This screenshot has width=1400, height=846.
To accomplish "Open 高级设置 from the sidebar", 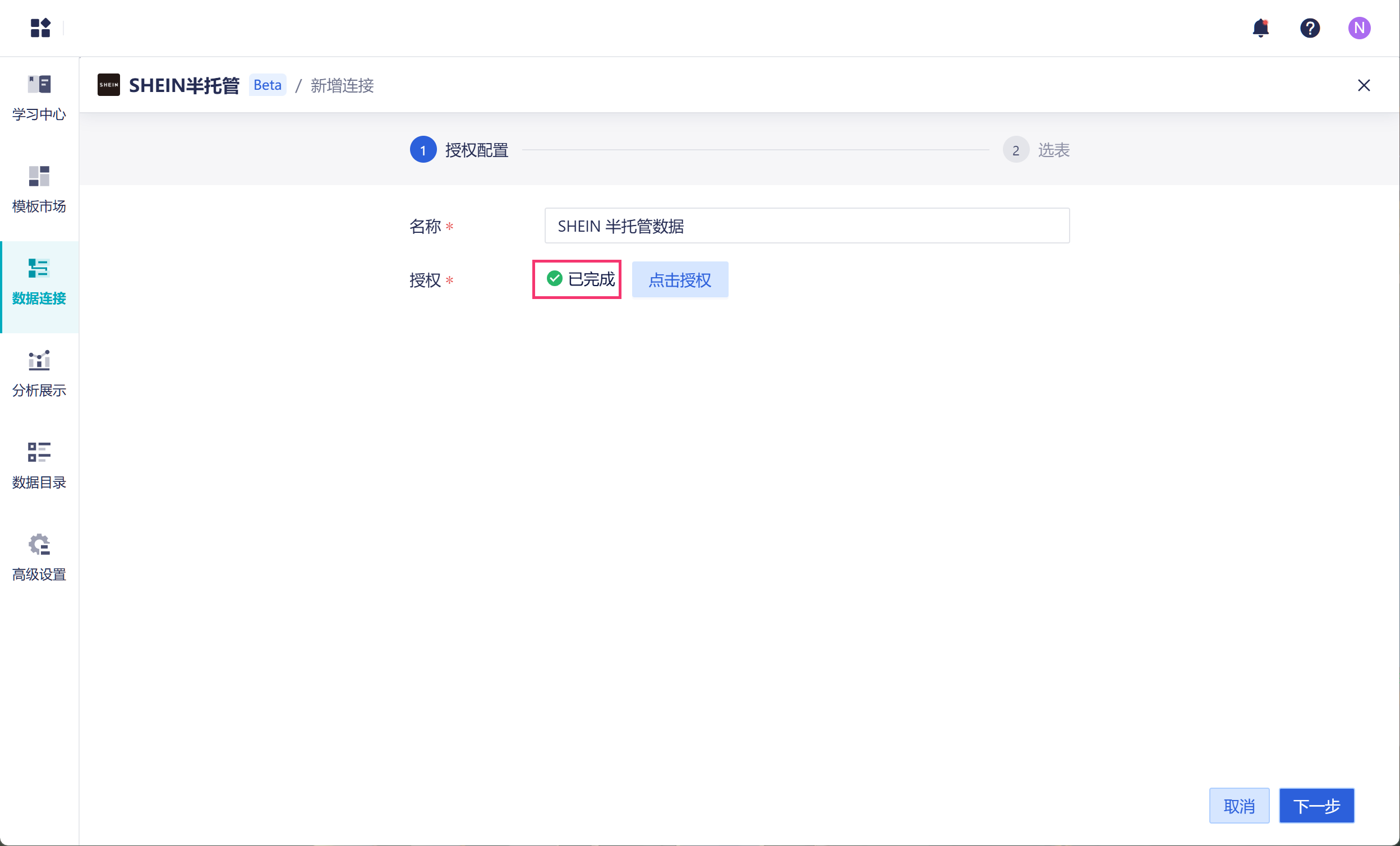I will (39, 558).
